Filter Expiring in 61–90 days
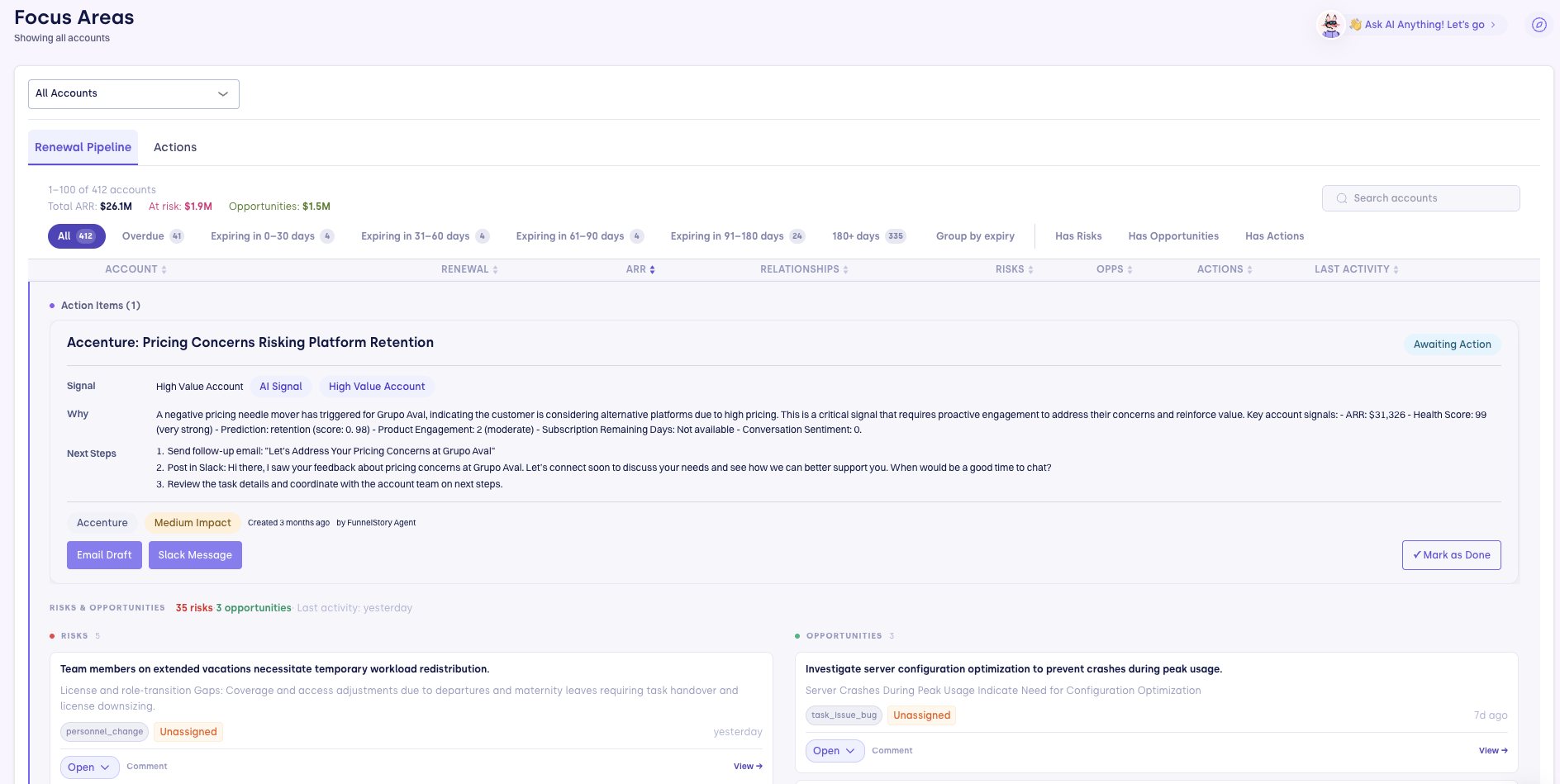The image size is (1560, 784). 579,236
